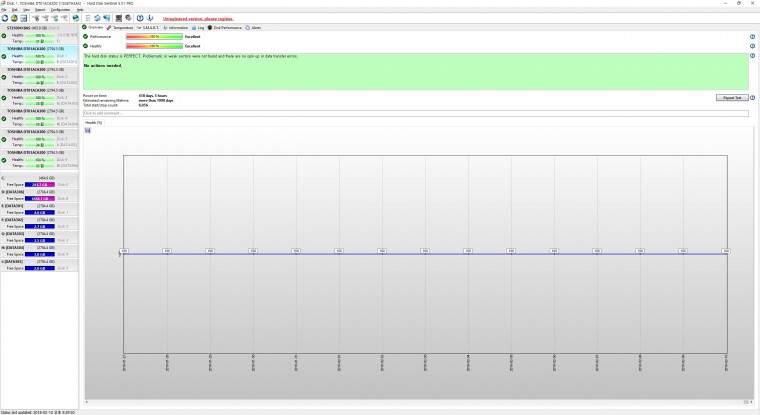Click the first of four disk test toolbar icons
The height and width of the screenshot is (415, 760).
click(36, 18)
